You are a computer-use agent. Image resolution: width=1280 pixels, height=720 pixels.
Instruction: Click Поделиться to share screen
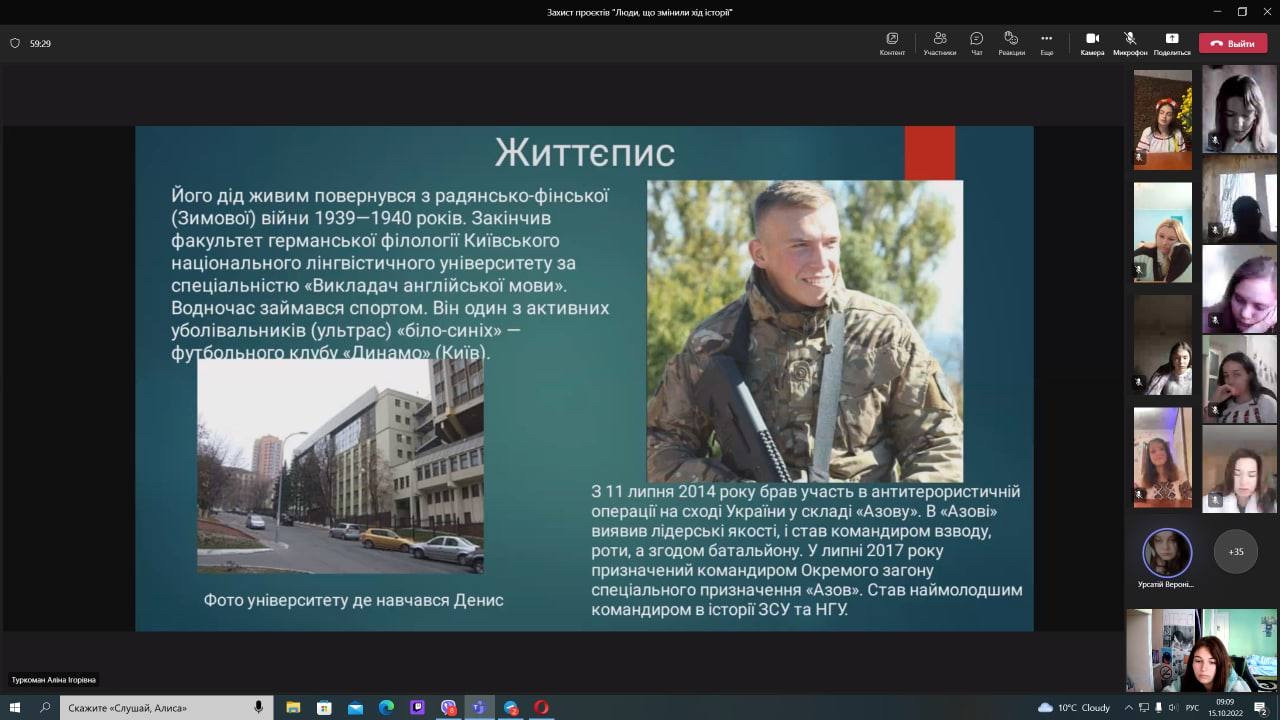(1172, 43)
